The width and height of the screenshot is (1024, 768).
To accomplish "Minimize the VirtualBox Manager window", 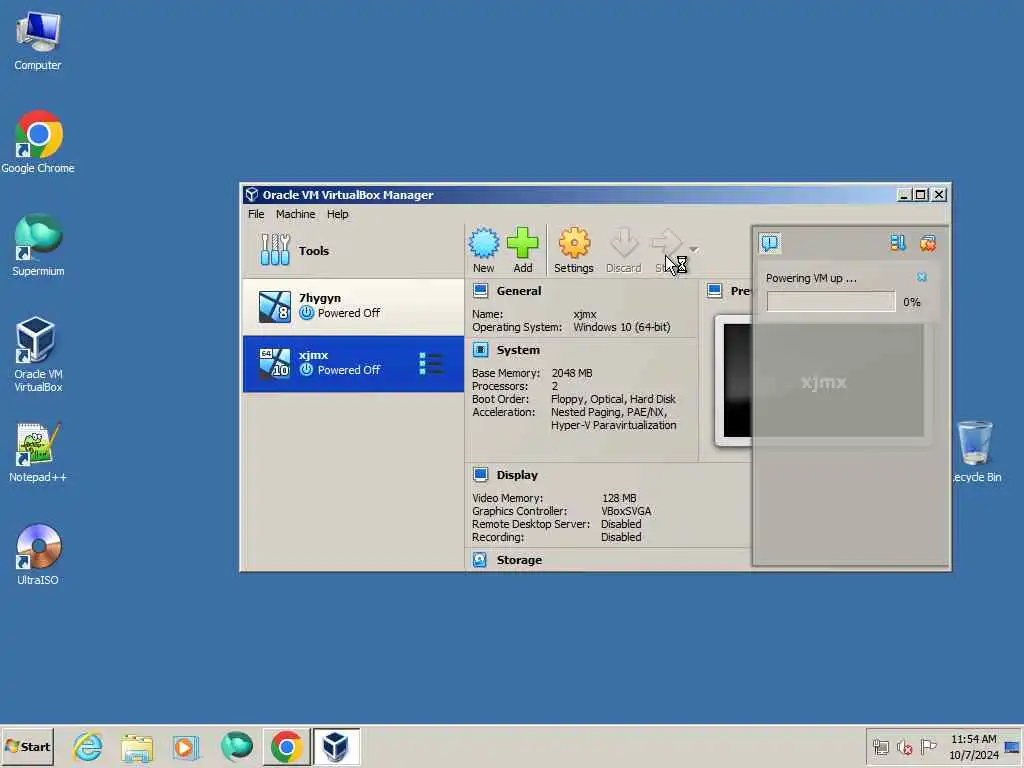I will point(904,195).
